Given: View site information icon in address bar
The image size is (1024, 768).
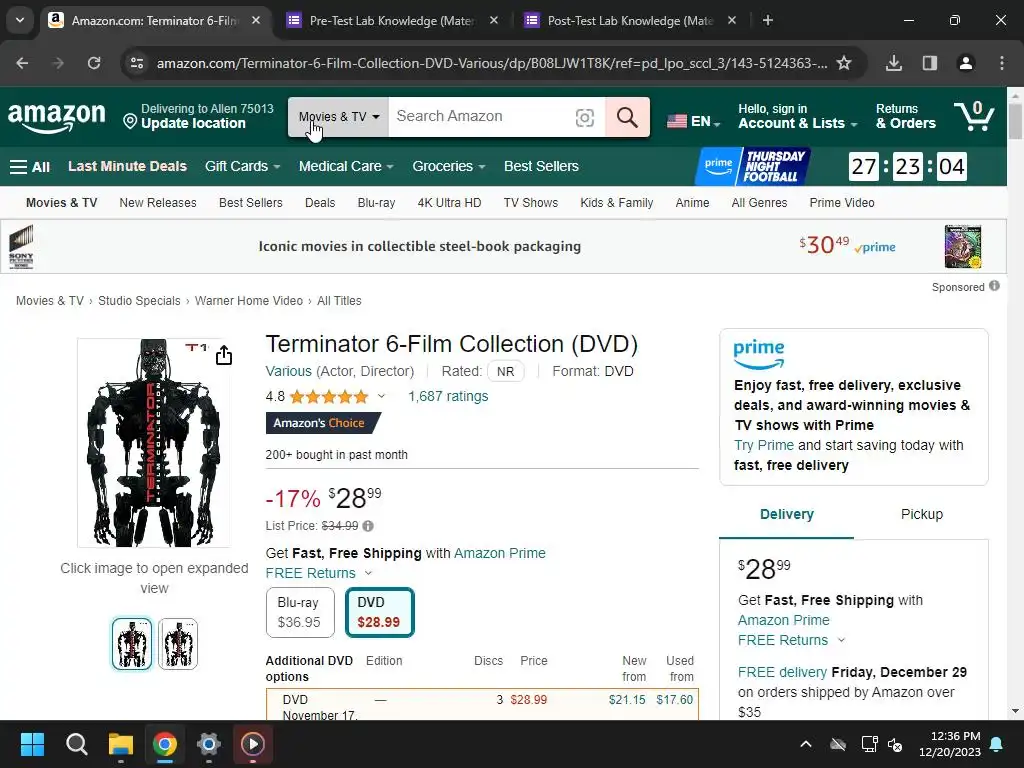Looking at the screenshot, I should pos(137,63).
